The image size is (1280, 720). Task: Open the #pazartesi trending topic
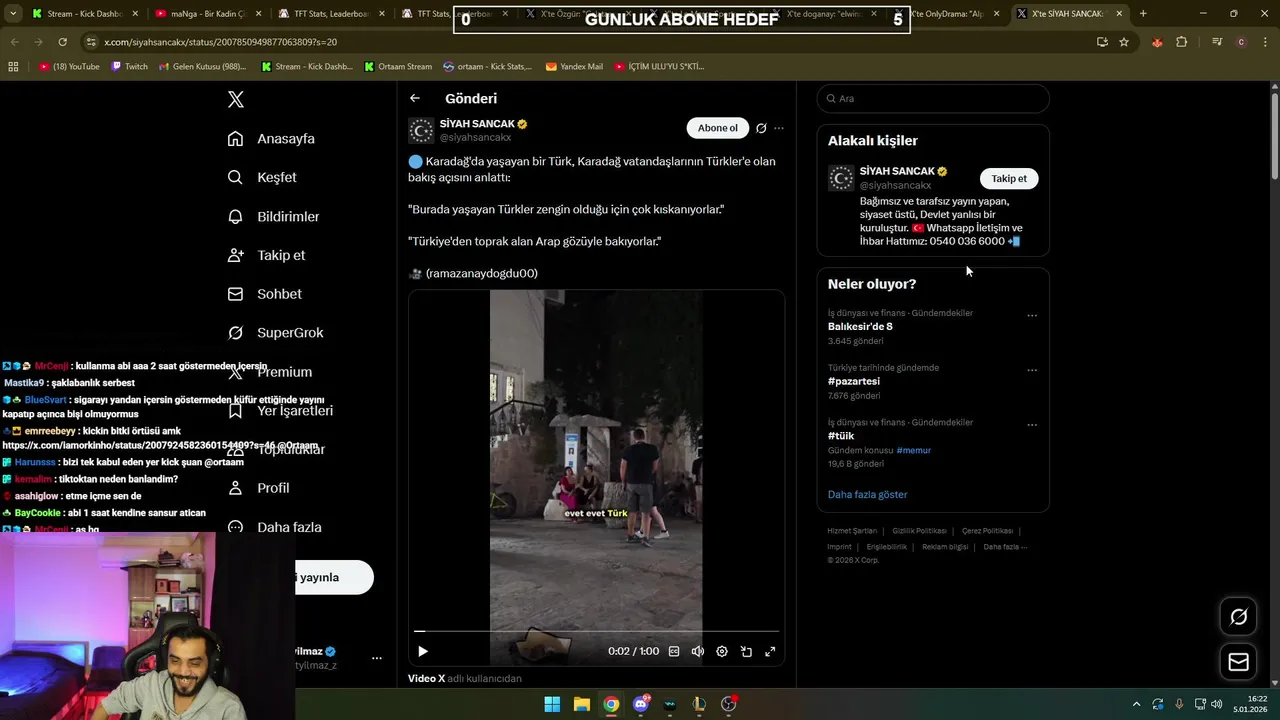pos(854,381)
